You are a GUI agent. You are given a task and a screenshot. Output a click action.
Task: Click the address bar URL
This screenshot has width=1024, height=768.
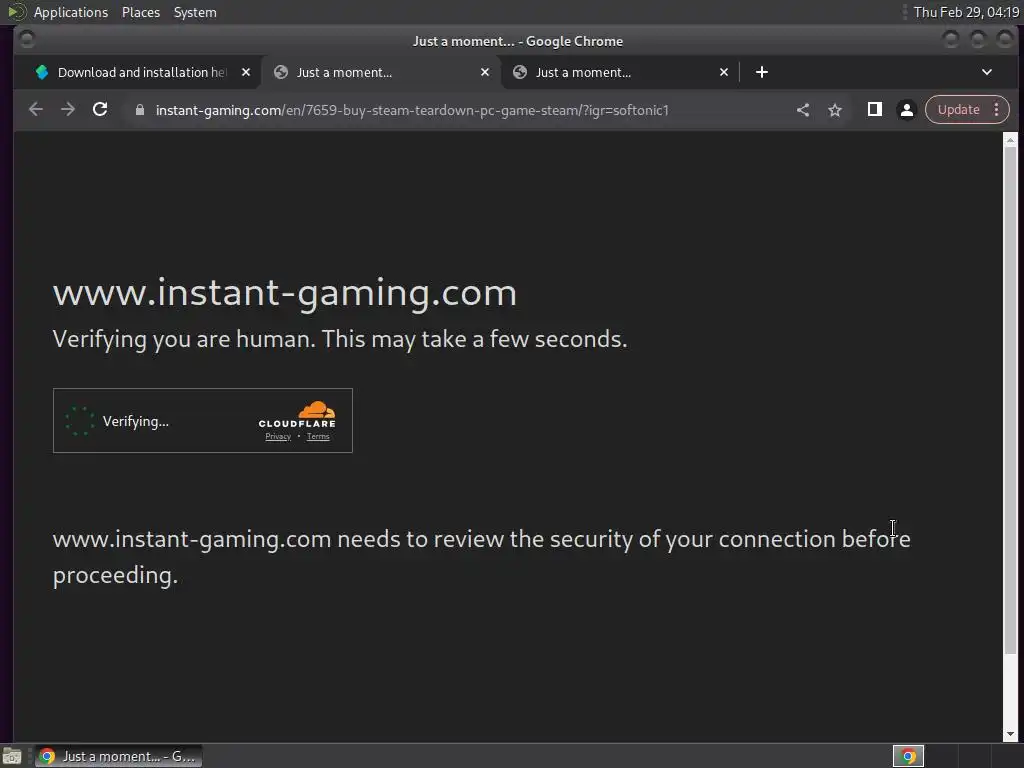pyautogui.click(x=412, y=110)
